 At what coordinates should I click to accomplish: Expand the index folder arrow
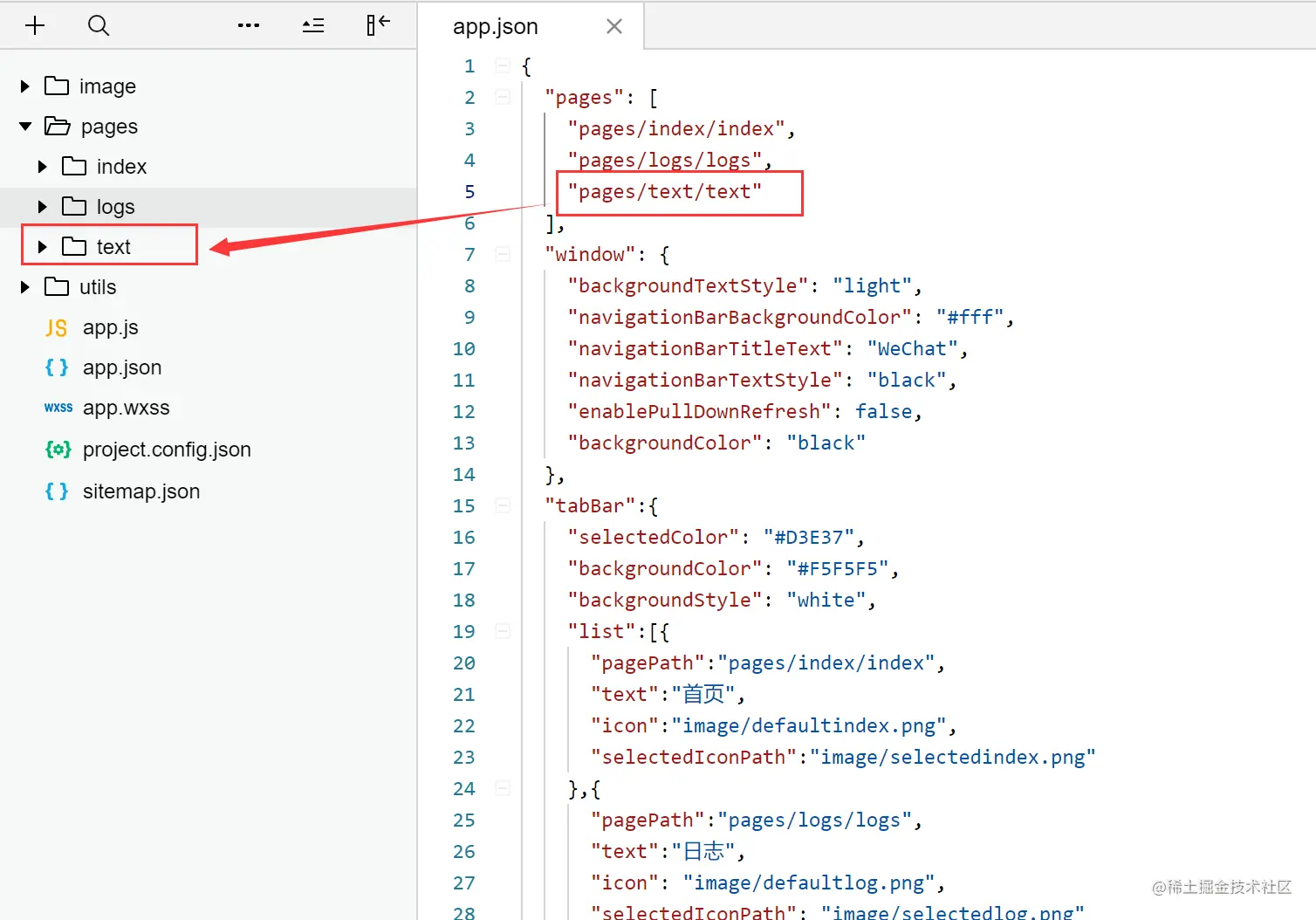click(42, 167)
